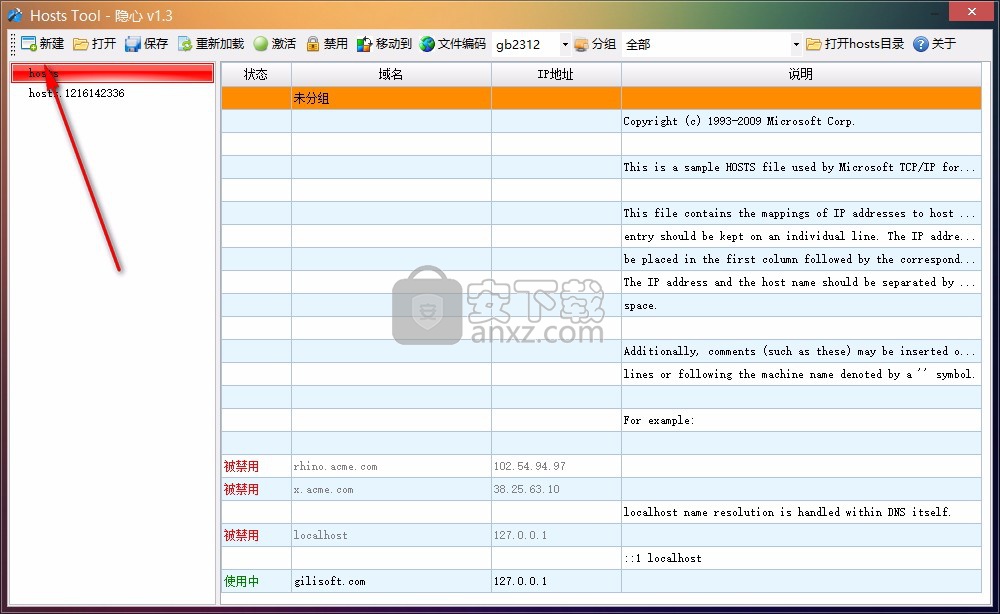Screen dimensions: 1000x614
Task: Click the '::1 localhost' comment cell
Action: pos(801,558)
